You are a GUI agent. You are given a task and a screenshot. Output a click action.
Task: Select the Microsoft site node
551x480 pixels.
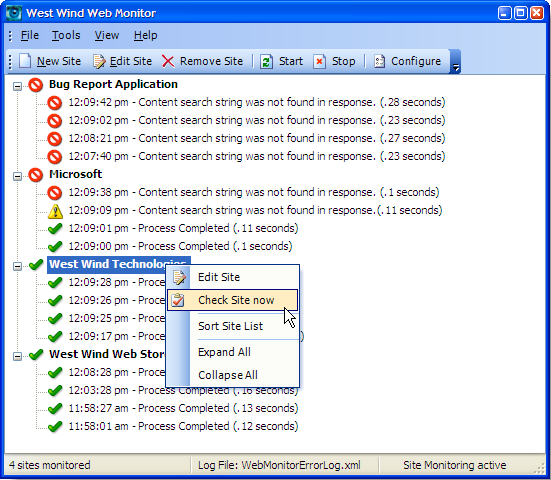click(x=76, y=174)
